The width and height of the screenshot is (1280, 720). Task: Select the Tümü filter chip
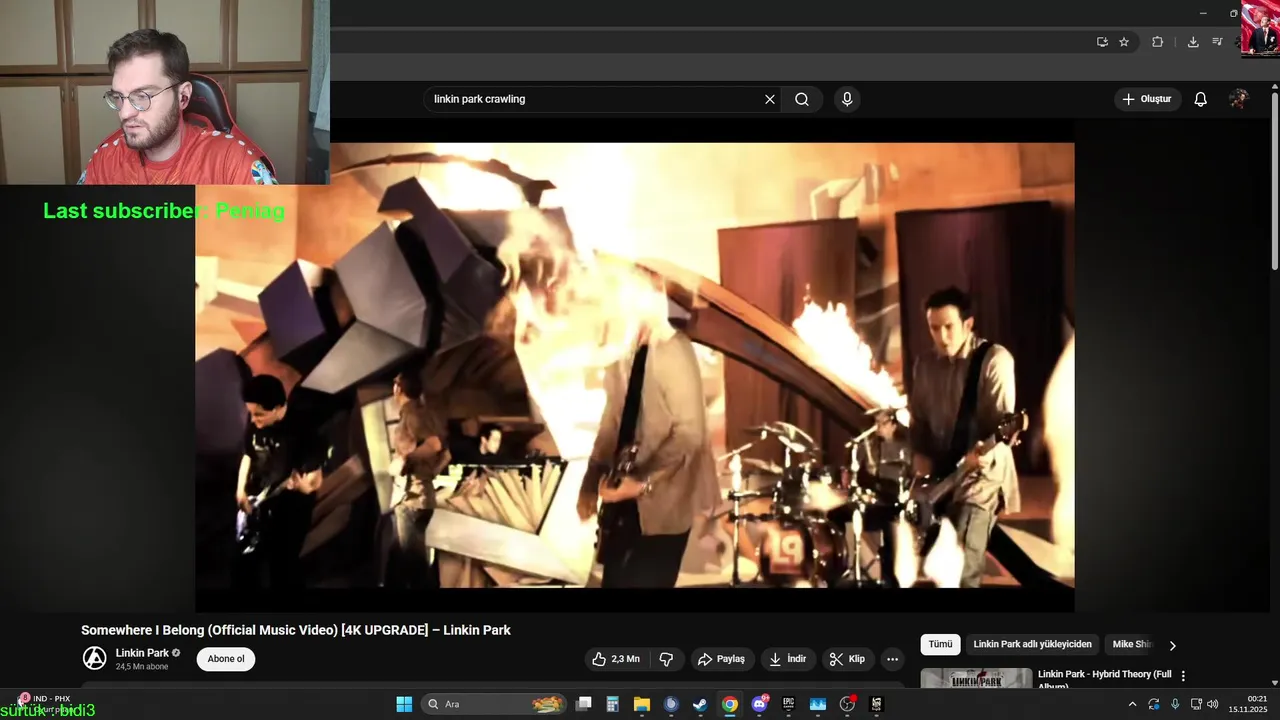[x=940, y=645]
